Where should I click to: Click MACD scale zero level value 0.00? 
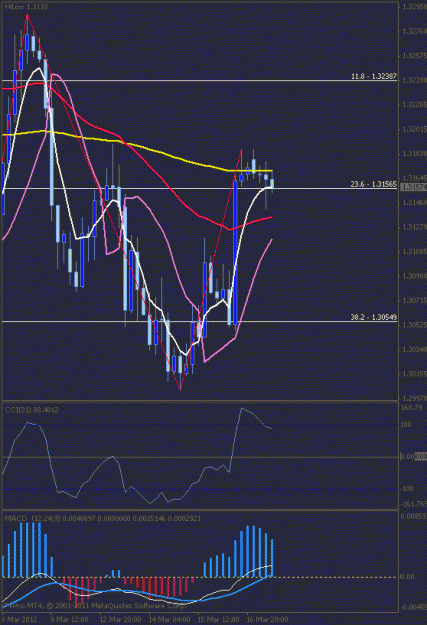click(407, 577)
